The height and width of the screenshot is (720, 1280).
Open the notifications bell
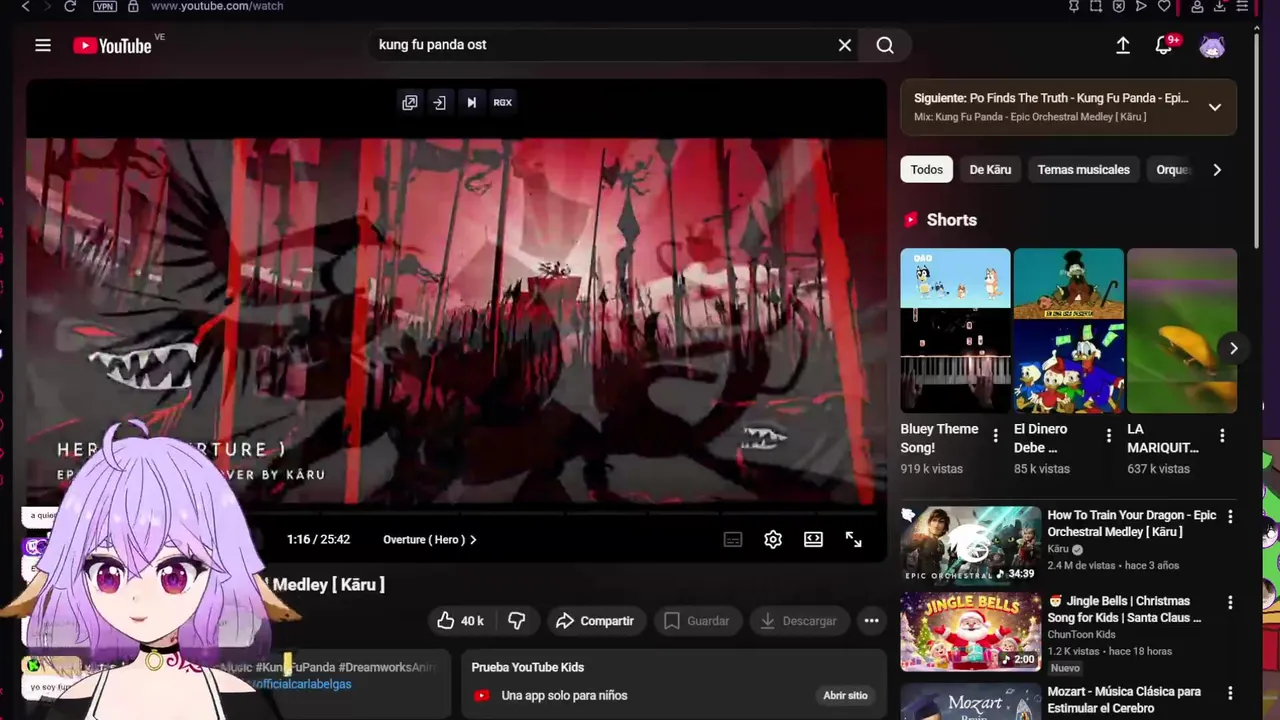point(1164,46)
